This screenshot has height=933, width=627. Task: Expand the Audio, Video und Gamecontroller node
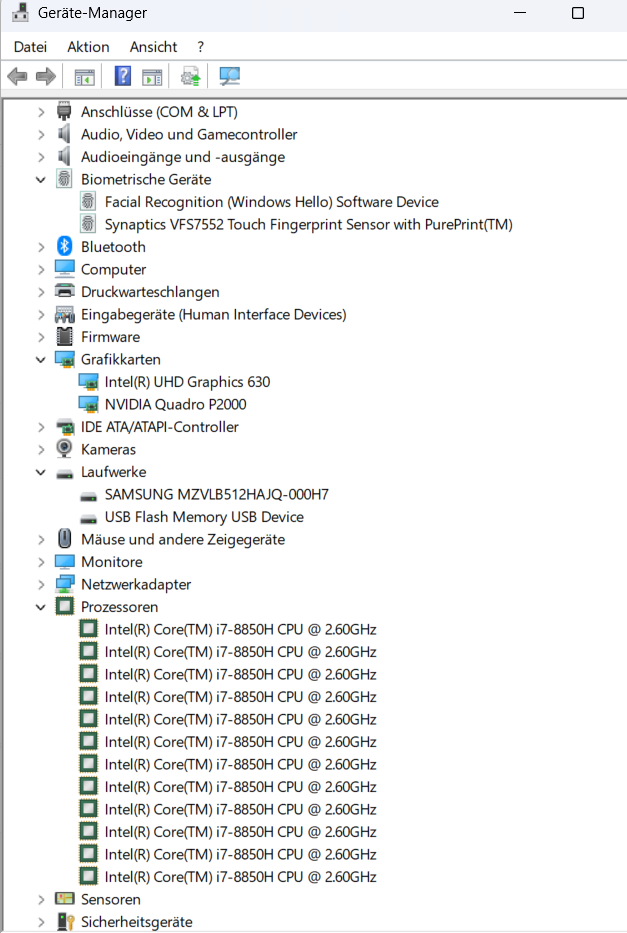click(x=40, y=134)
